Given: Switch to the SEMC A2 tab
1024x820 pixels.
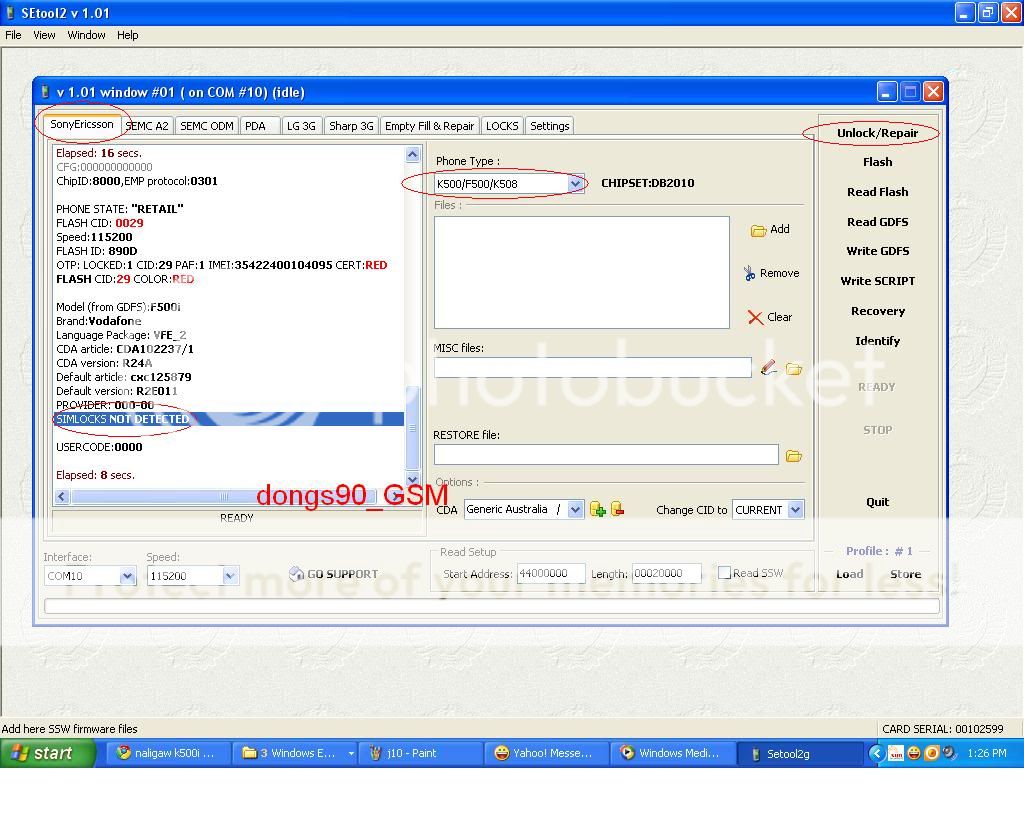Looking at the screenshot, I should tap(147, 126).
